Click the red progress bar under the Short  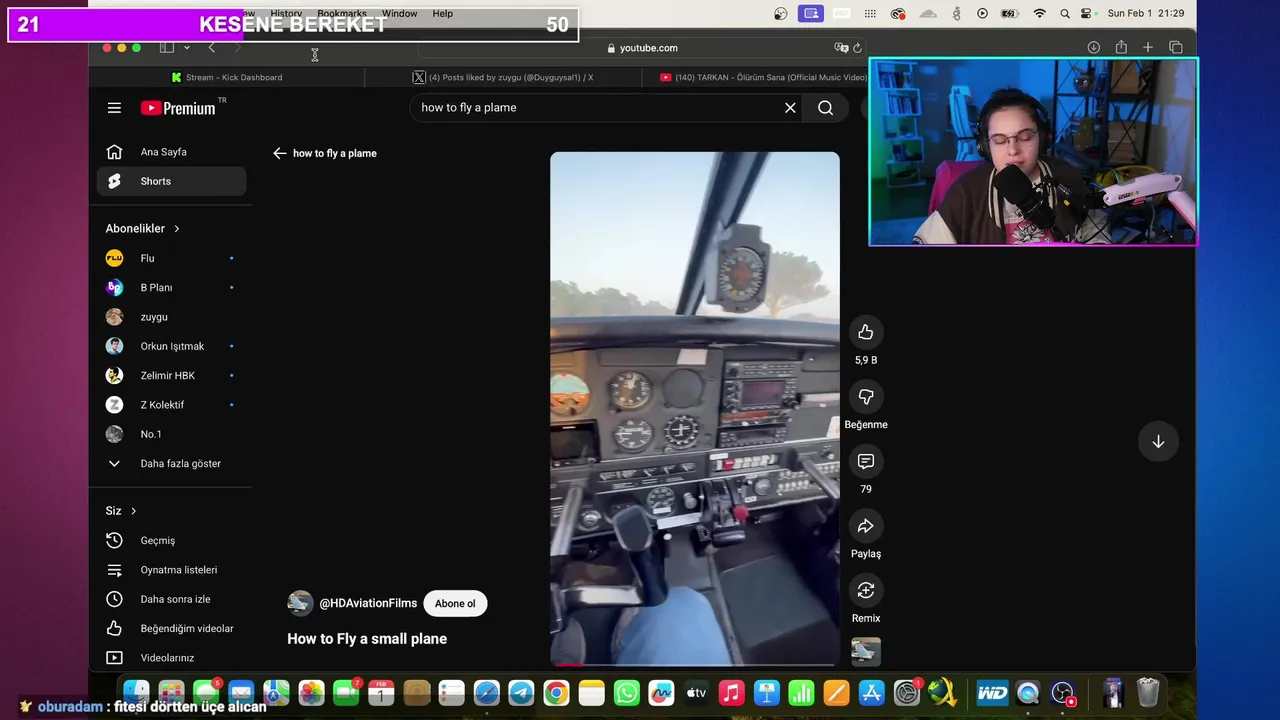(x=695, y=664)
